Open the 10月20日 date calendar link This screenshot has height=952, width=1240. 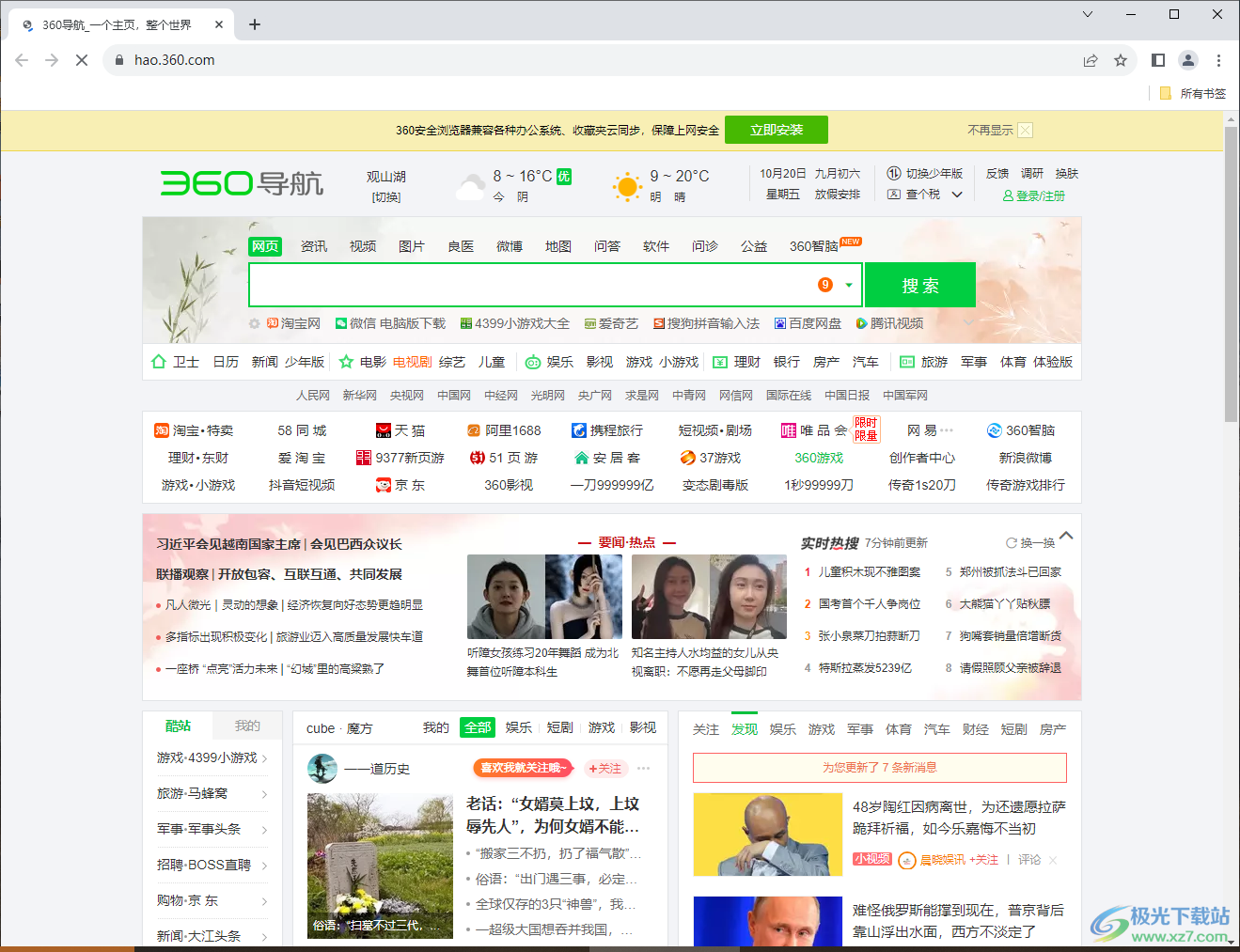(783, 174)
